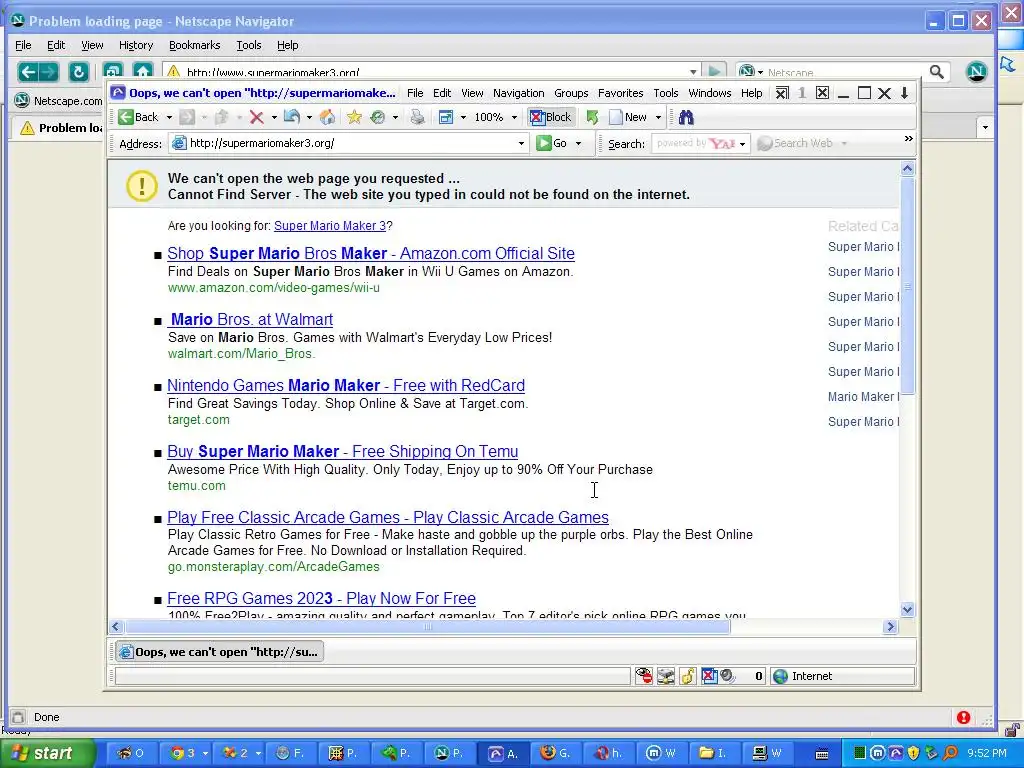Toggle full screen window icon in toolbar

446,117
